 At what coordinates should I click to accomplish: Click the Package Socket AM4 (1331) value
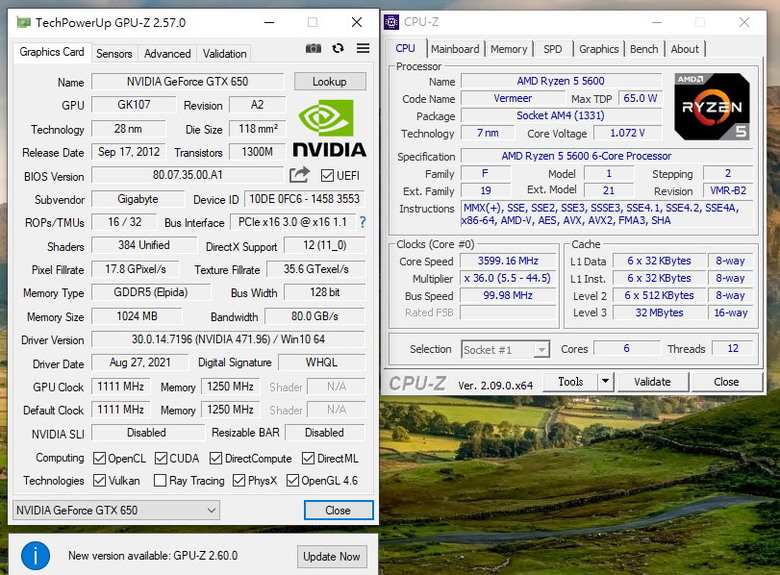[x=561, y=115]
